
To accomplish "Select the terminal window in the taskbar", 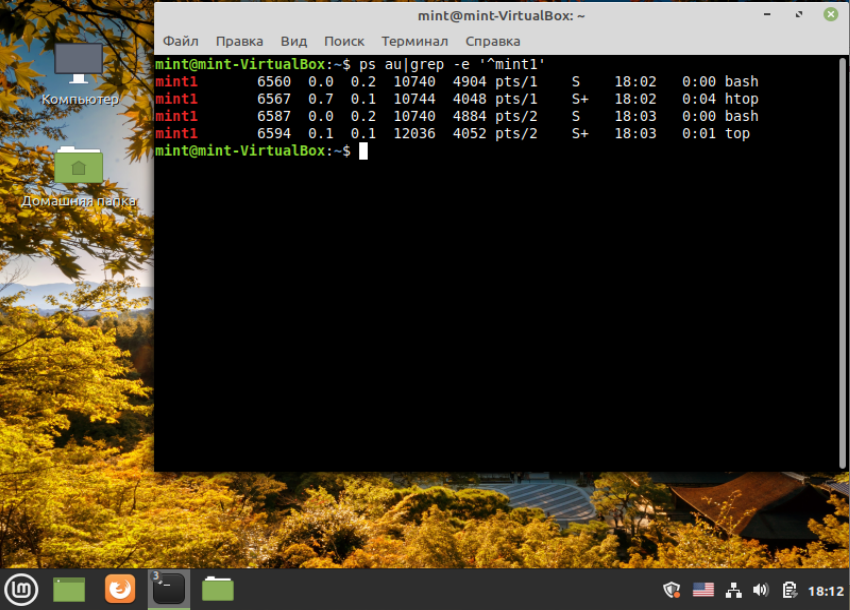I will (x=169, y=589).
